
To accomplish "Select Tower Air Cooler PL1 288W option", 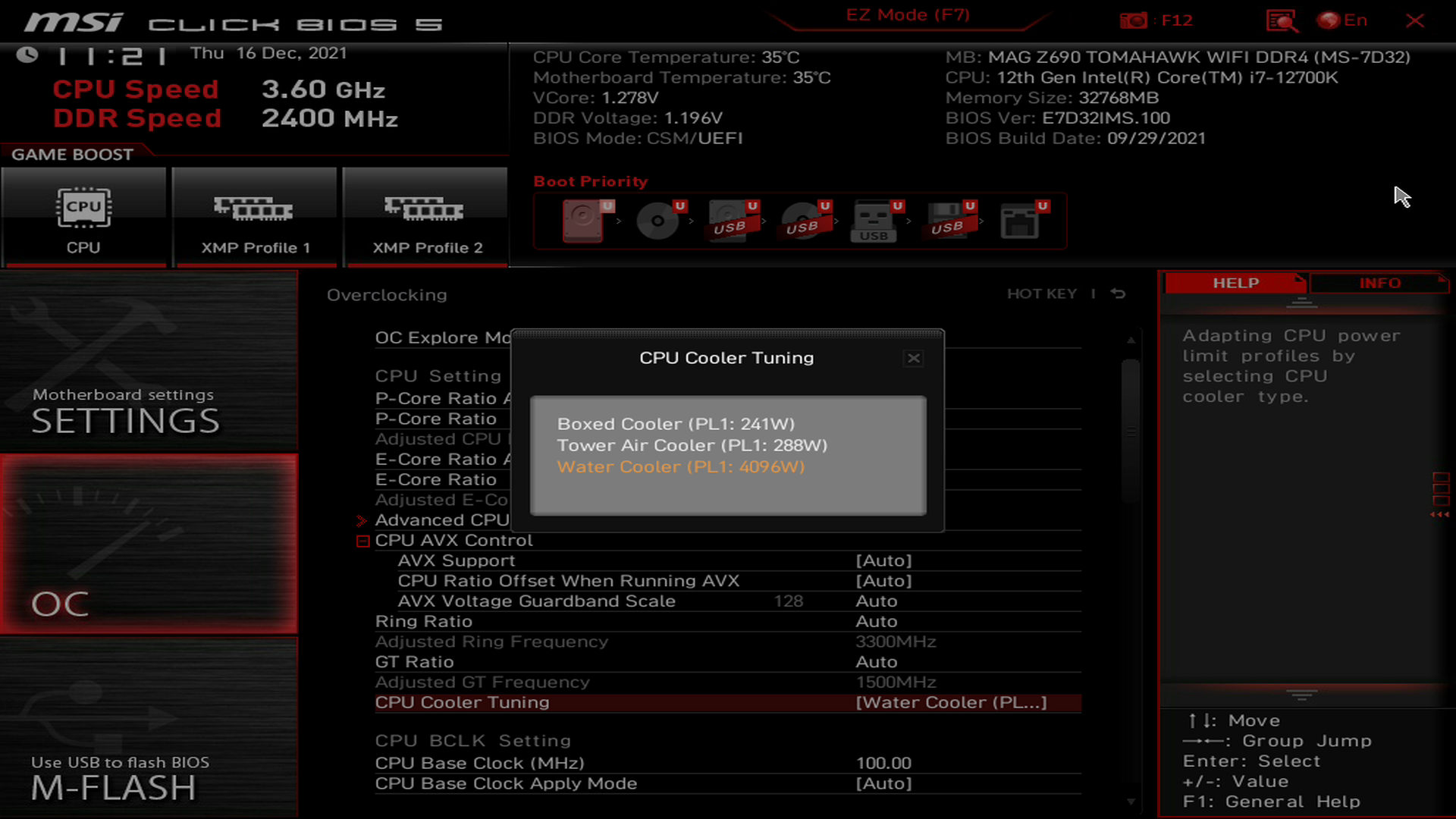I will [692, 445].
